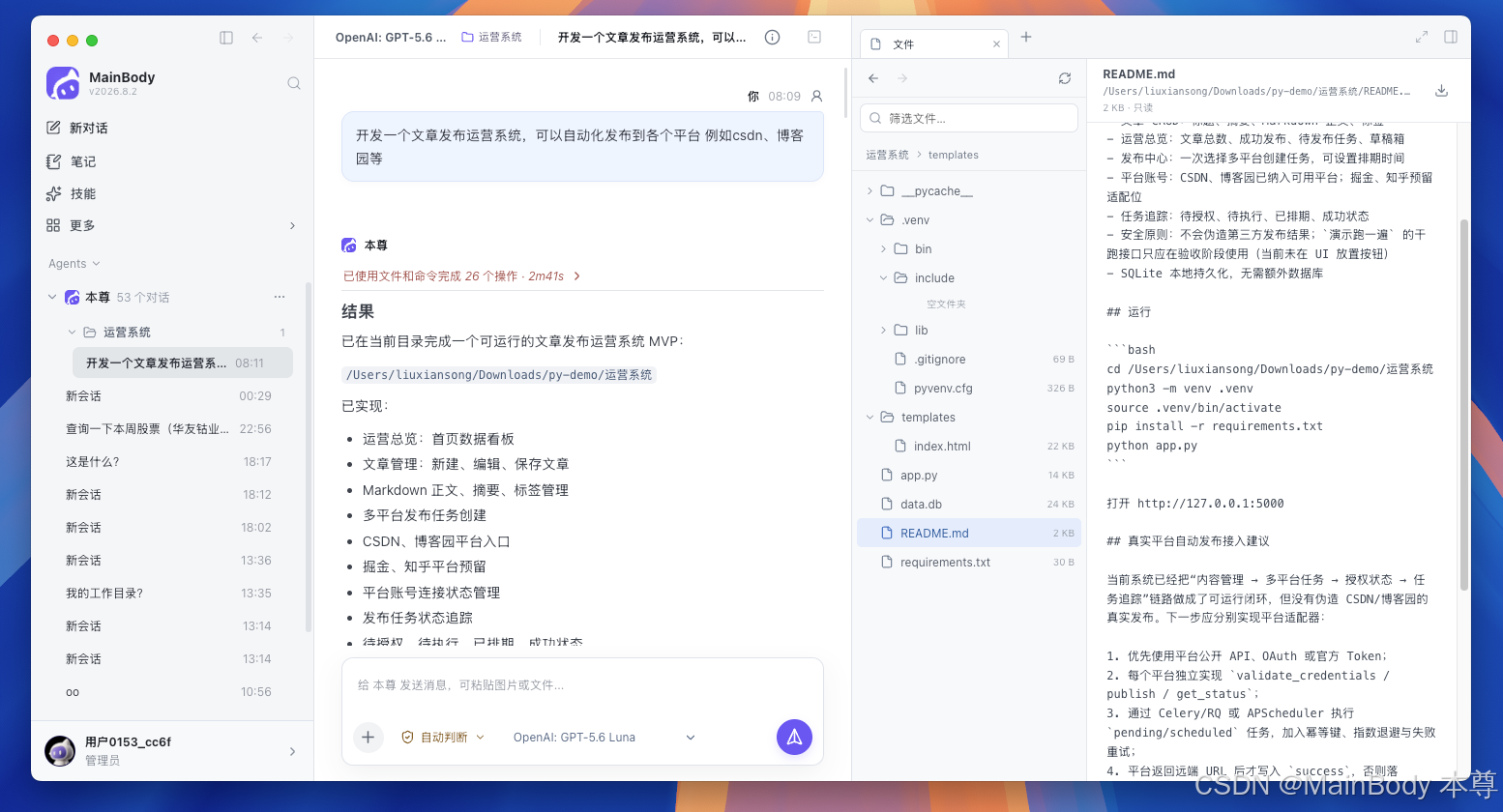Collapse the 运营系统 folder in sidebar

coord(72,332)
